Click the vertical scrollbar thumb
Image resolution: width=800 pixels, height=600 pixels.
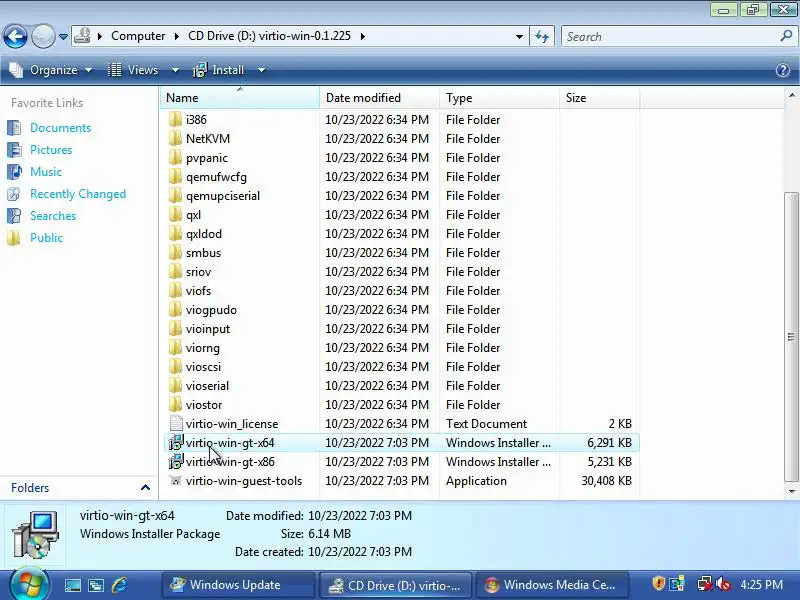tap(791, 337)
